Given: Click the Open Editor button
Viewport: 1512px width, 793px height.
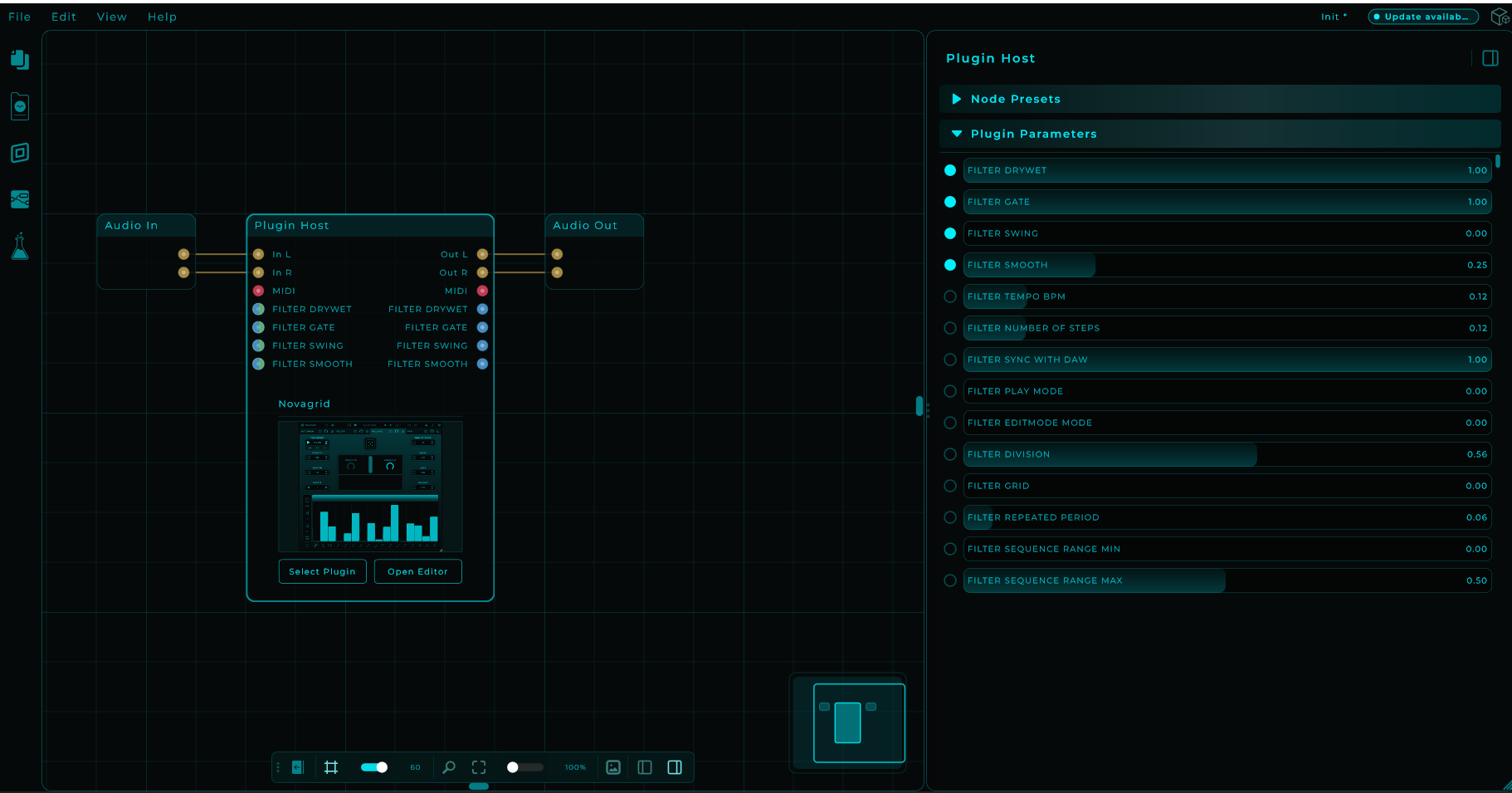Looking at the screenshot, I should tap(417, 571).
